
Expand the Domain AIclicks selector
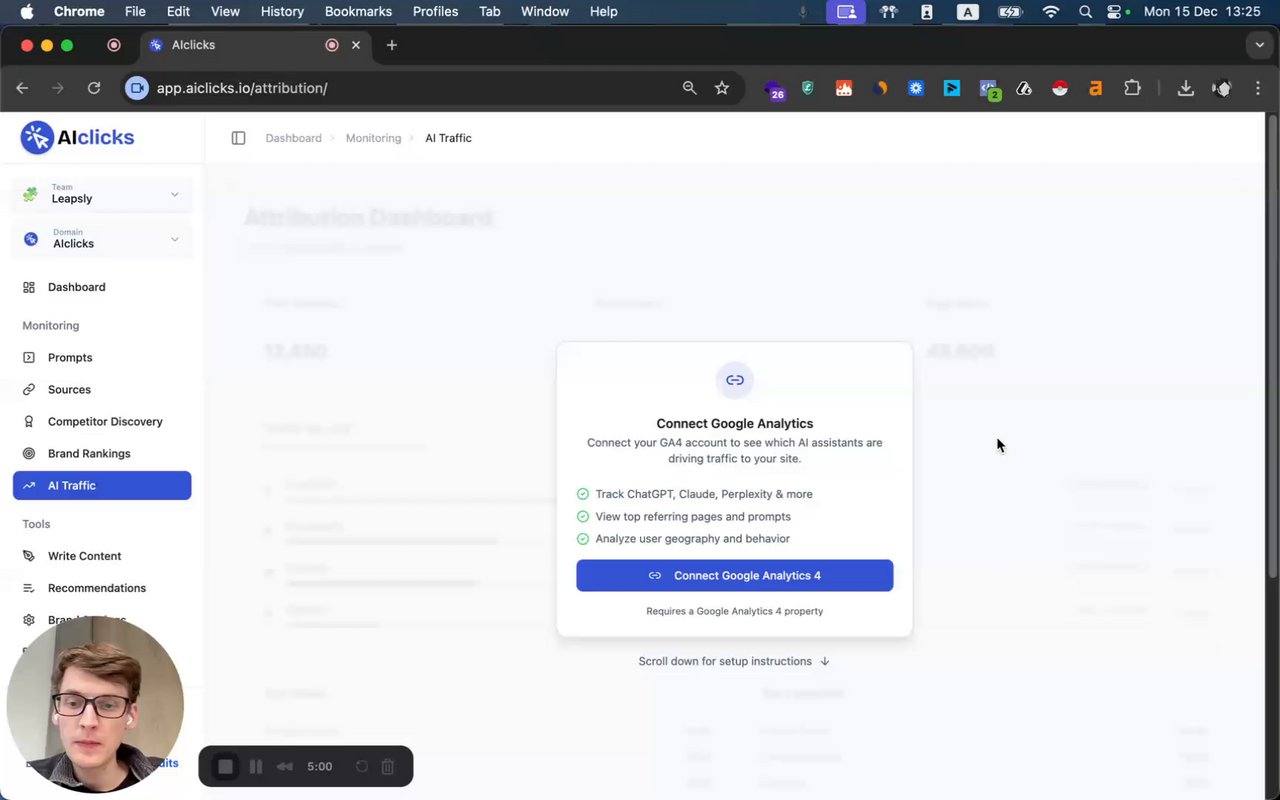tap(102, 239)
